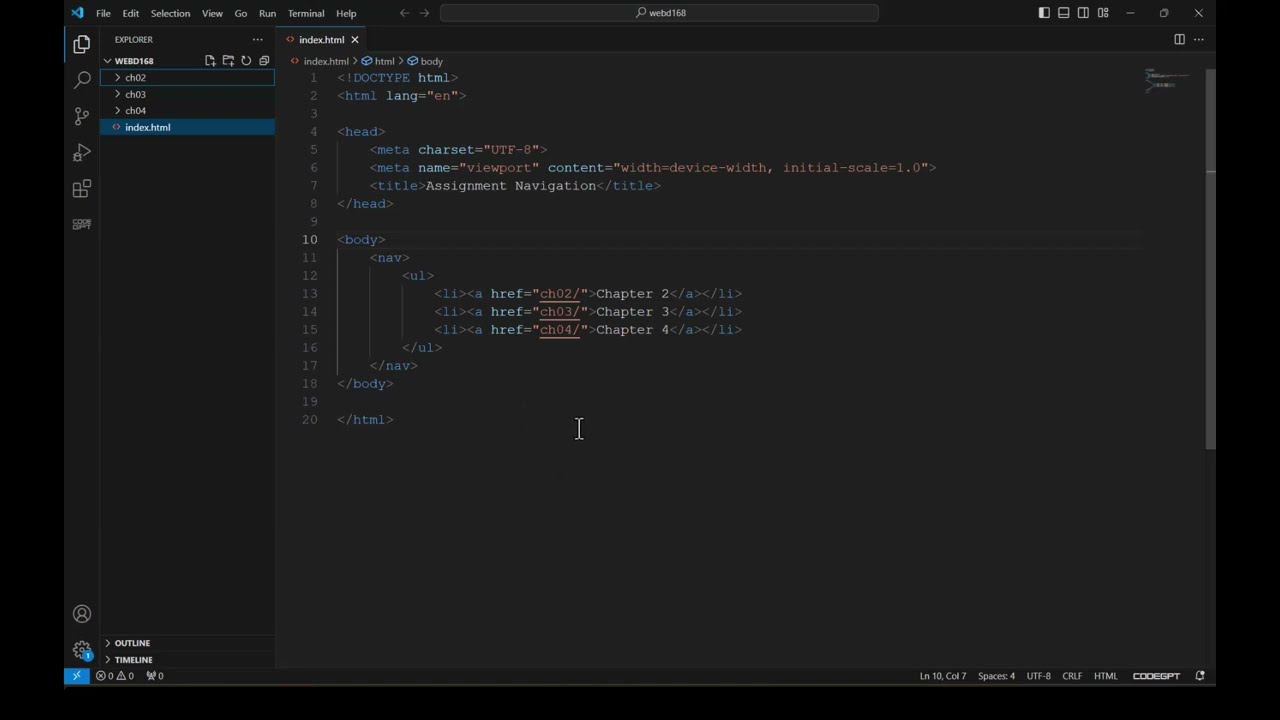
Task: Toggle the primary side bar layout icon
Action: pyautogui.click(x=1044, y=13)
